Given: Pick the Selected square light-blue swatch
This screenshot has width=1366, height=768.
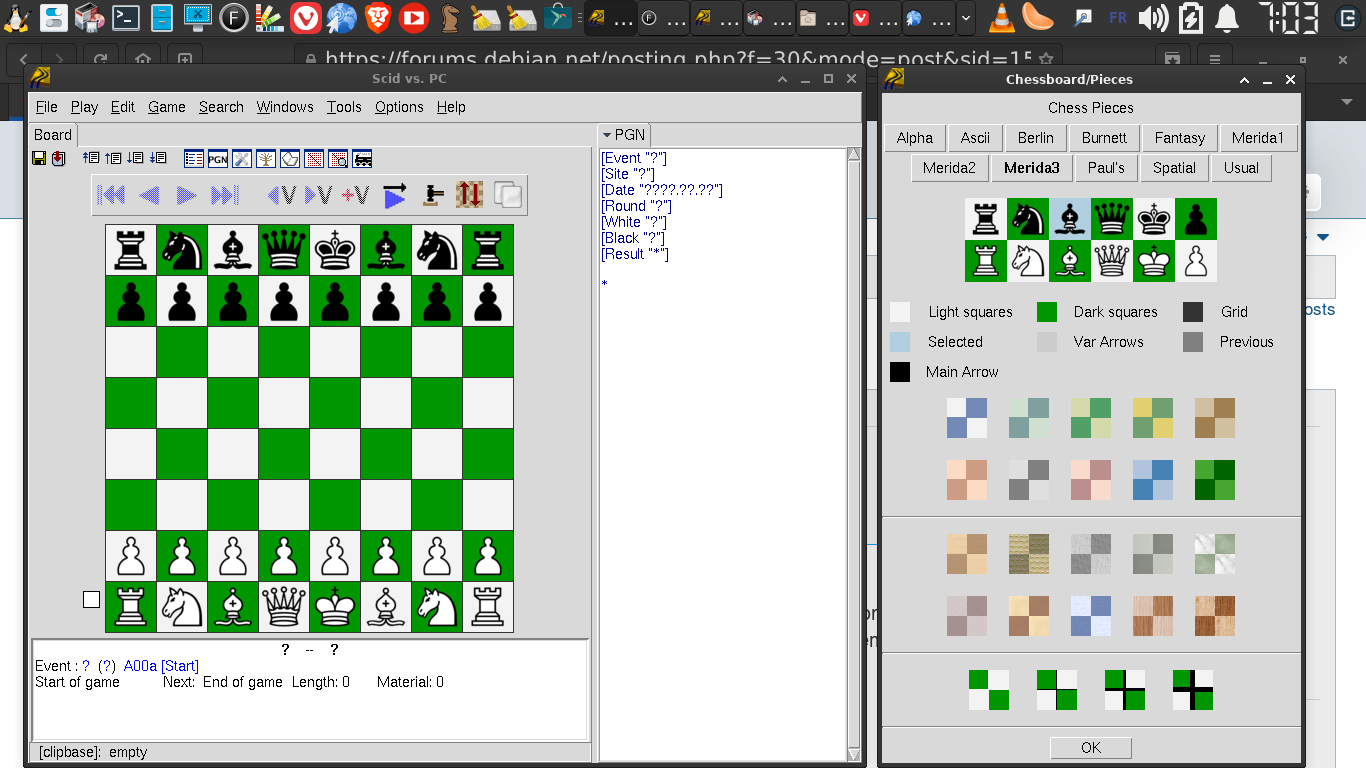Looking at the screenshot, I should click(x=900, y=342).
